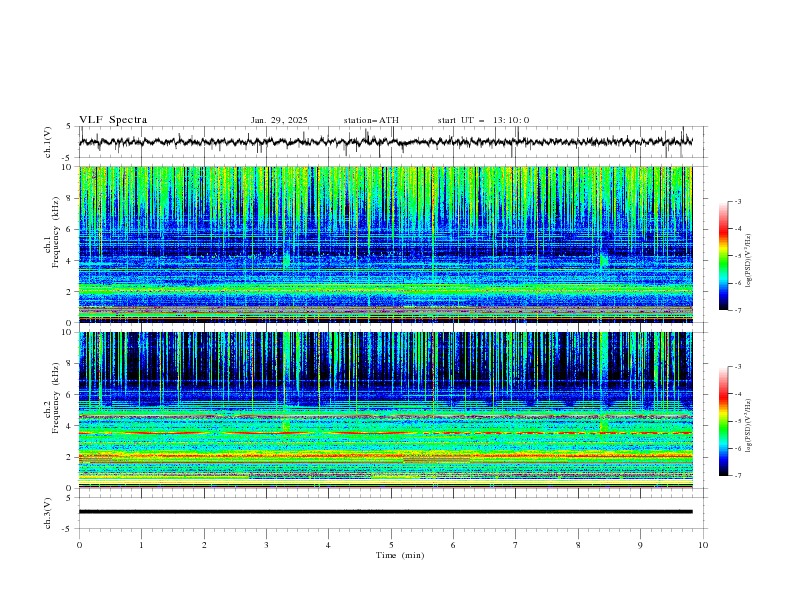
Task: Click the ch.3(V) axis label
Action: 48,513
